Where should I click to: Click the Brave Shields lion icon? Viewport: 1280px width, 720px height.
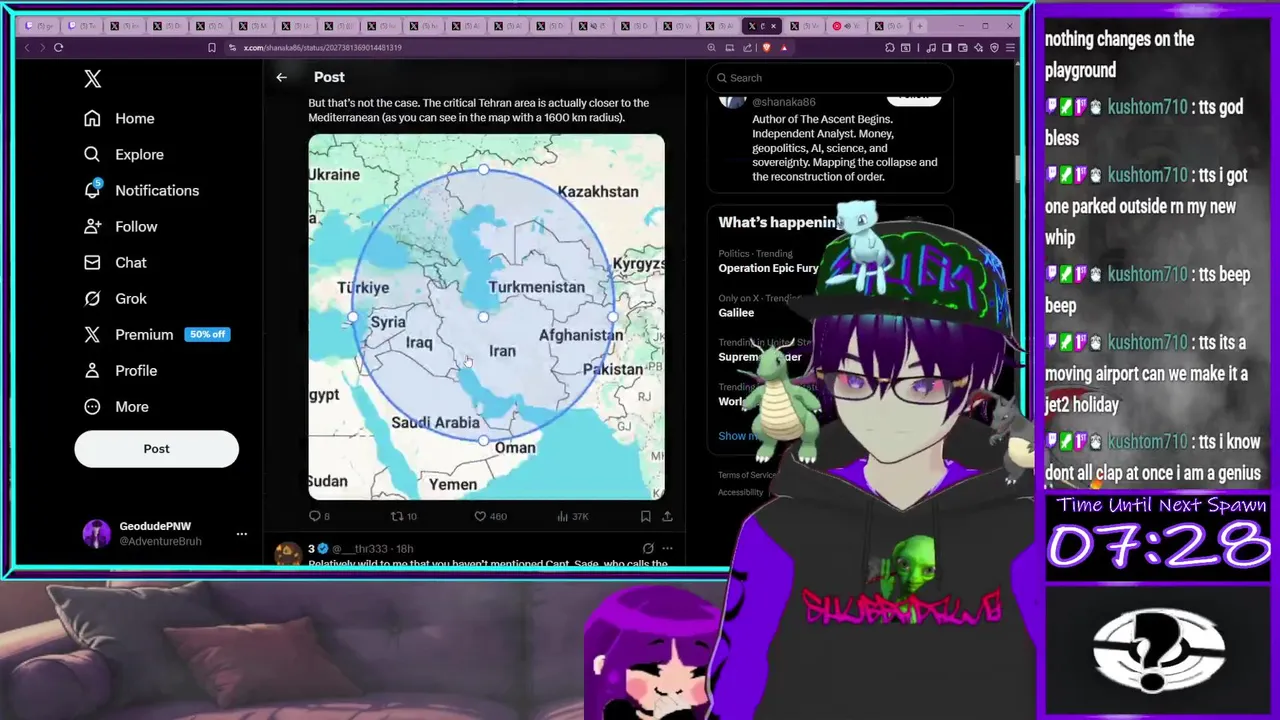pyautogui.click(x=766, y=47)
